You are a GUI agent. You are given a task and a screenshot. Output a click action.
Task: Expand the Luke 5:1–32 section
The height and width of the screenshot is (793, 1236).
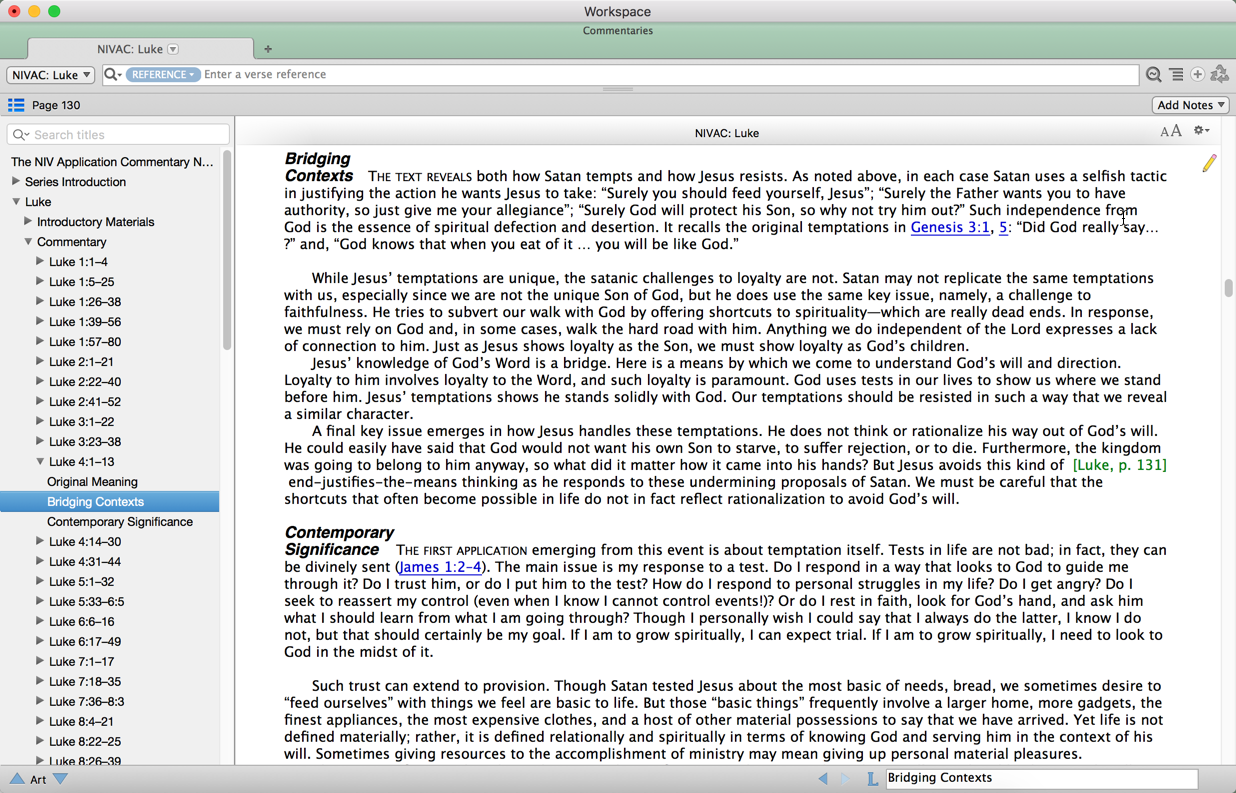click(x=40, y=582)
